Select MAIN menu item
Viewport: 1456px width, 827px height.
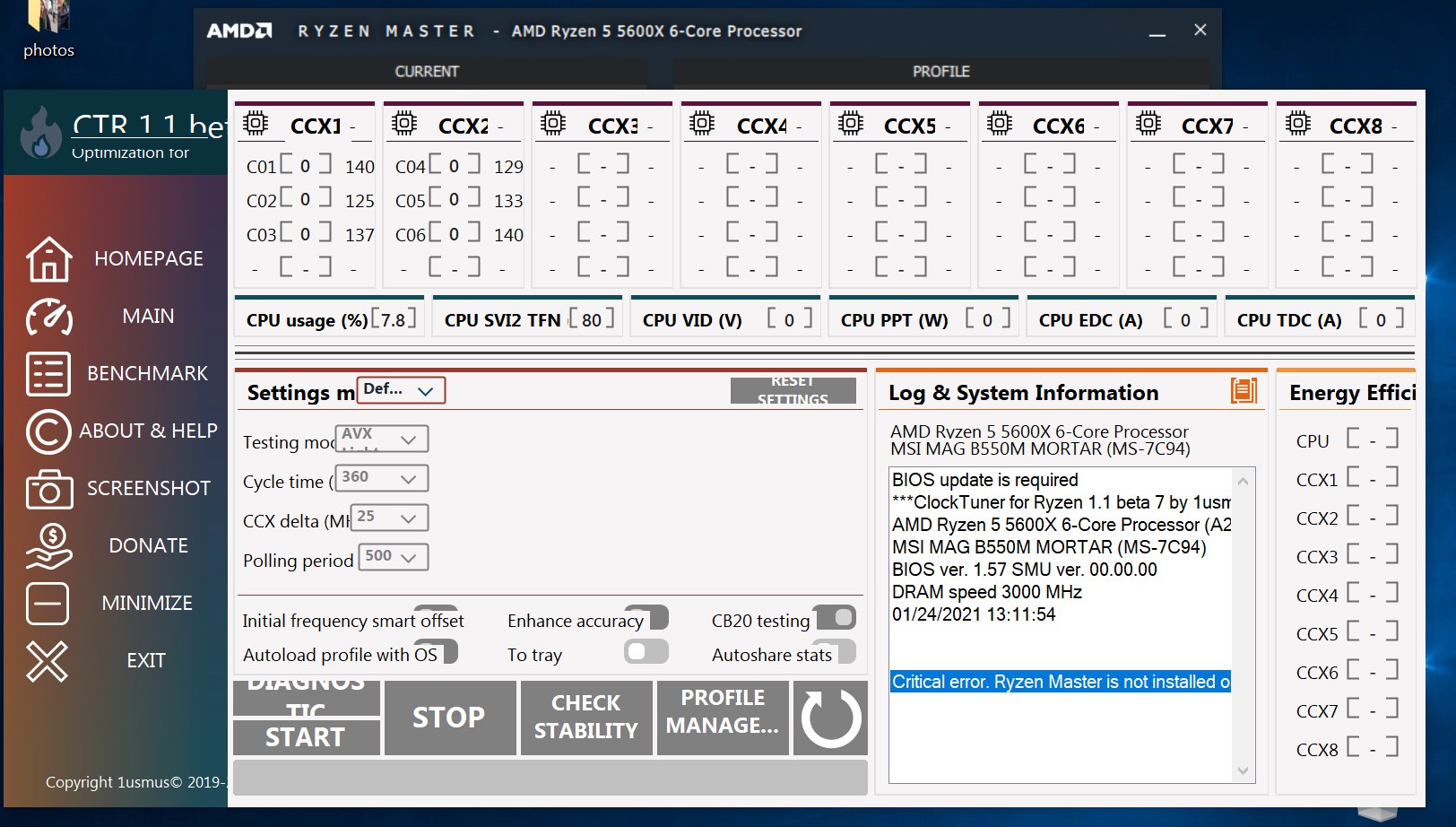[x=148, y=317]
